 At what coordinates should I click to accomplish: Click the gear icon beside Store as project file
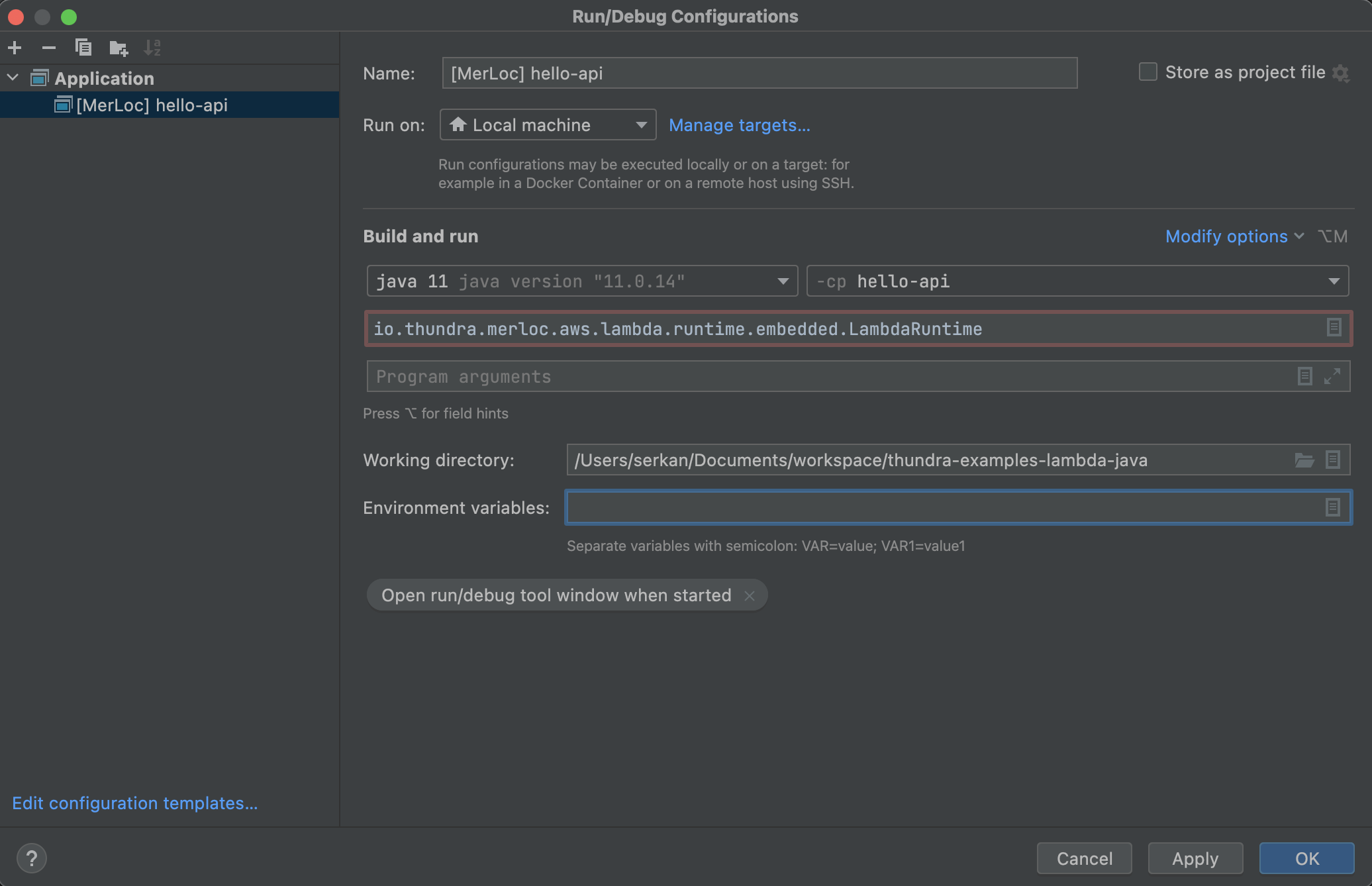click(x=1341, y=73)
